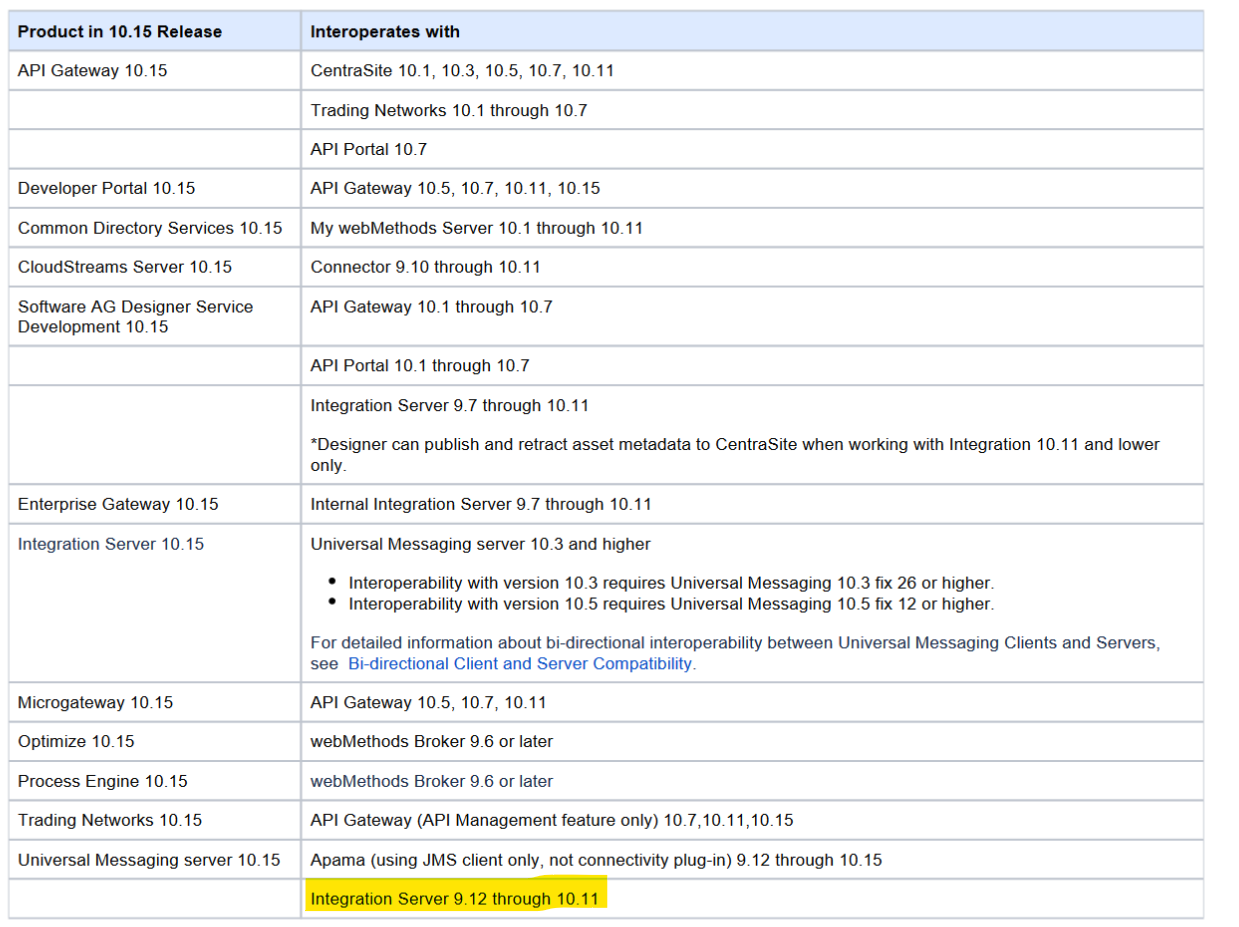This screenshot has width=1239, height=927.
Task: Click the bullet about Universal Messaging 10.5 fix 12
Action: click(671, 604)
